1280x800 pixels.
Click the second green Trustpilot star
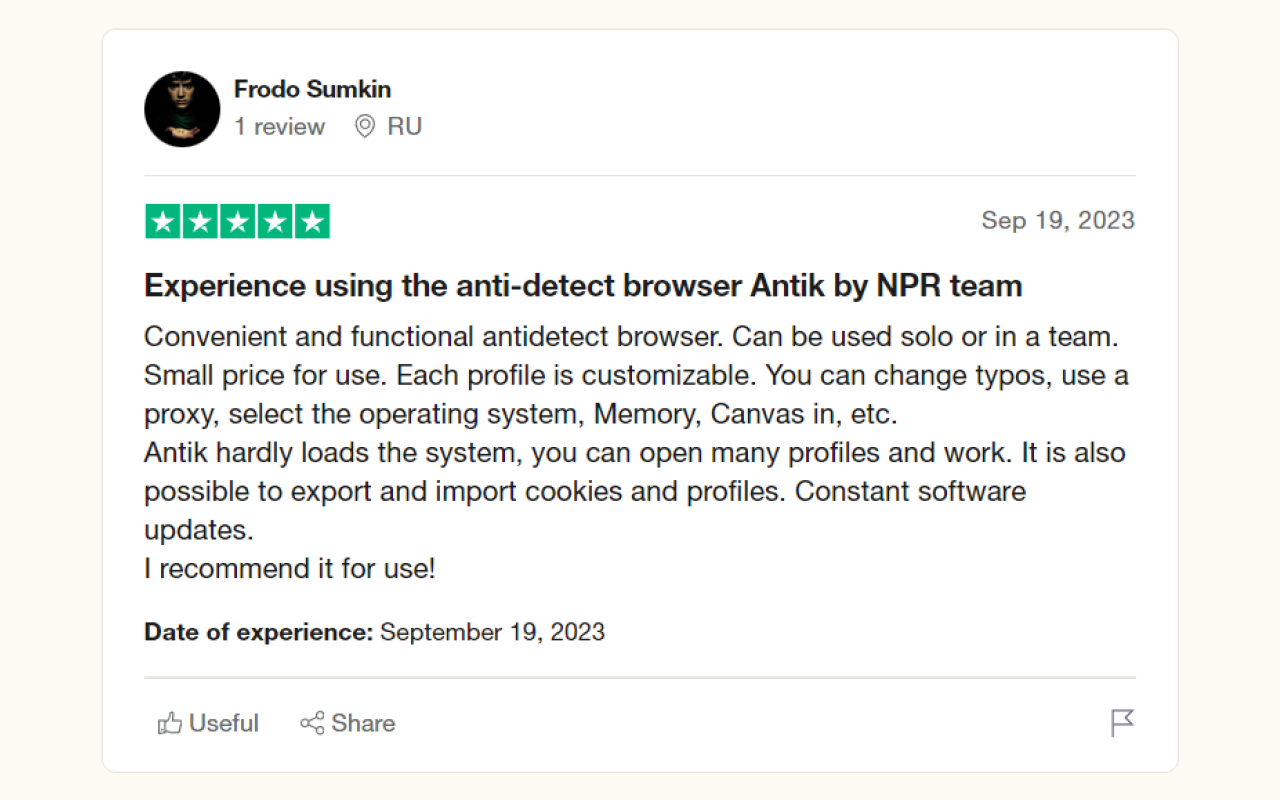click(199, 220)
